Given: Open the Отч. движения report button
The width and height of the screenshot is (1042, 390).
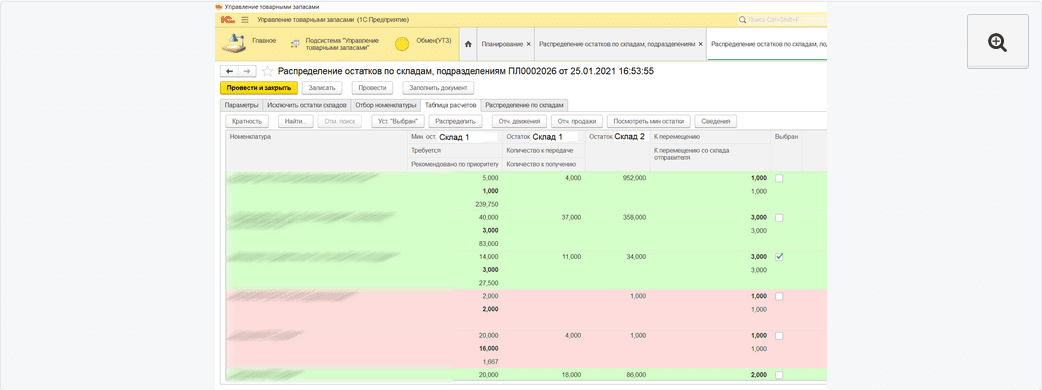Looking at the screenshot, I should (x=519, y=122).
